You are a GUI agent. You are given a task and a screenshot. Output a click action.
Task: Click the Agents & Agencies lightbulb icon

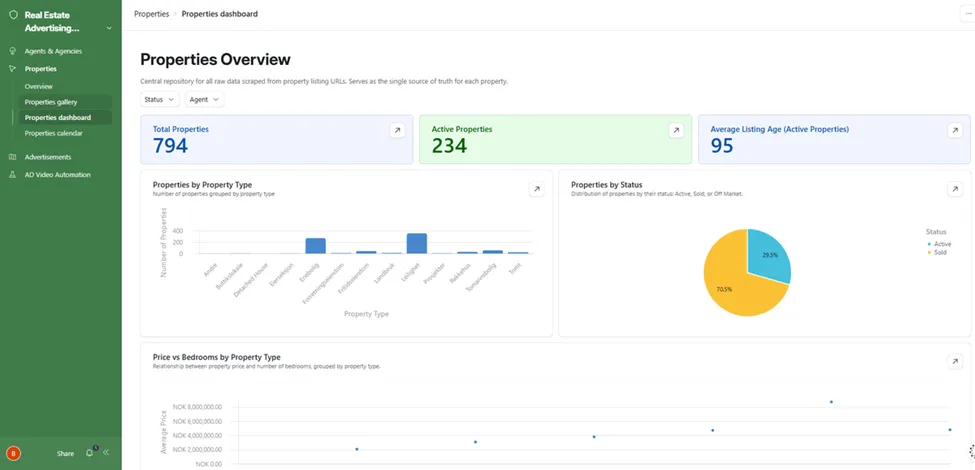point(12,51)
